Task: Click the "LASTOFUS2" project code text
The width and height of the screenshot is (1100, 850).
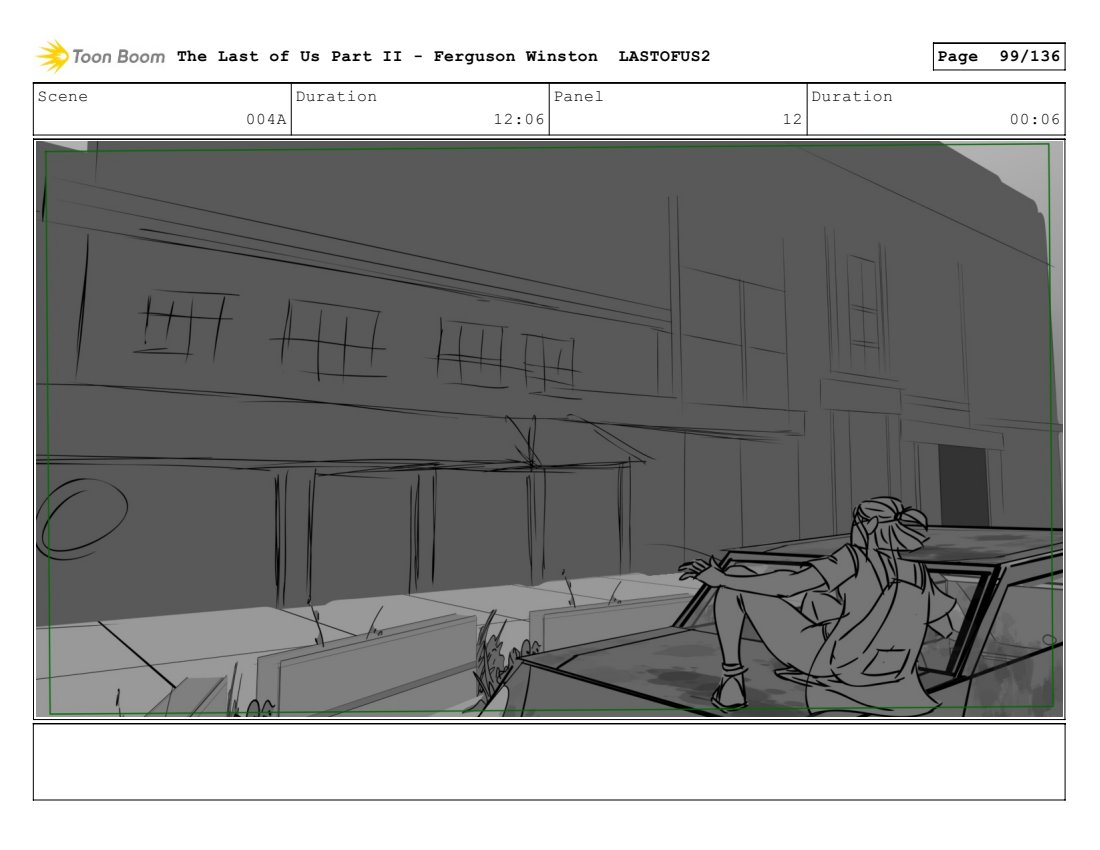Action: pos(664,56)
